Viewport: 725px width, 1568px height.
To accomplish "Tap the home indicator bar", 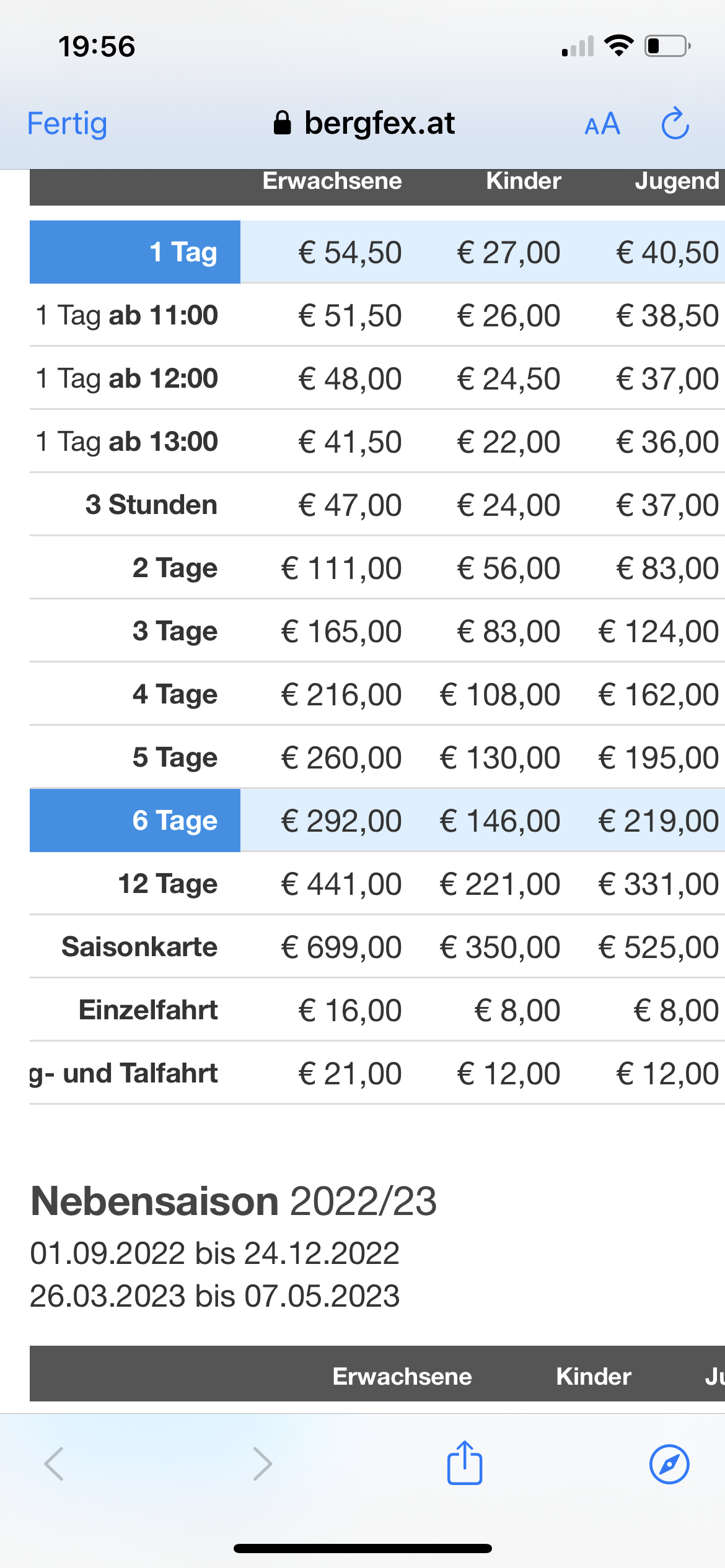I will coord(362,1548).
